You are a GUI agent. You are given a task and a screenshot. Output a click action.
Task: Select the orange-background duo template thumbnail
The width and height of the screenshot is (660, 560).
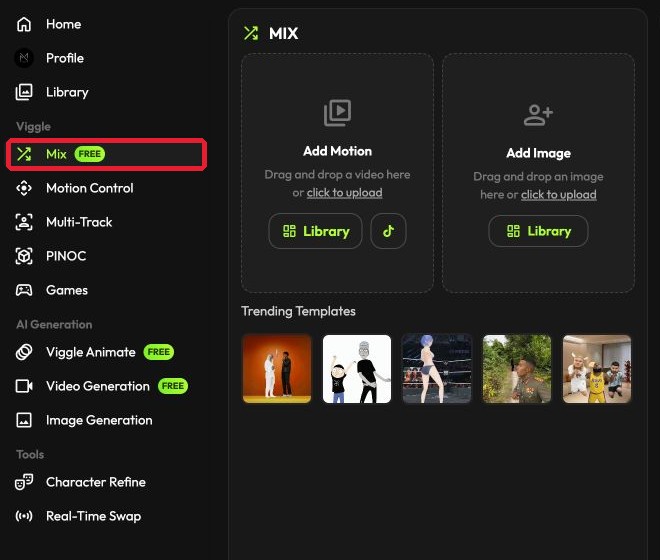point(277,369)
